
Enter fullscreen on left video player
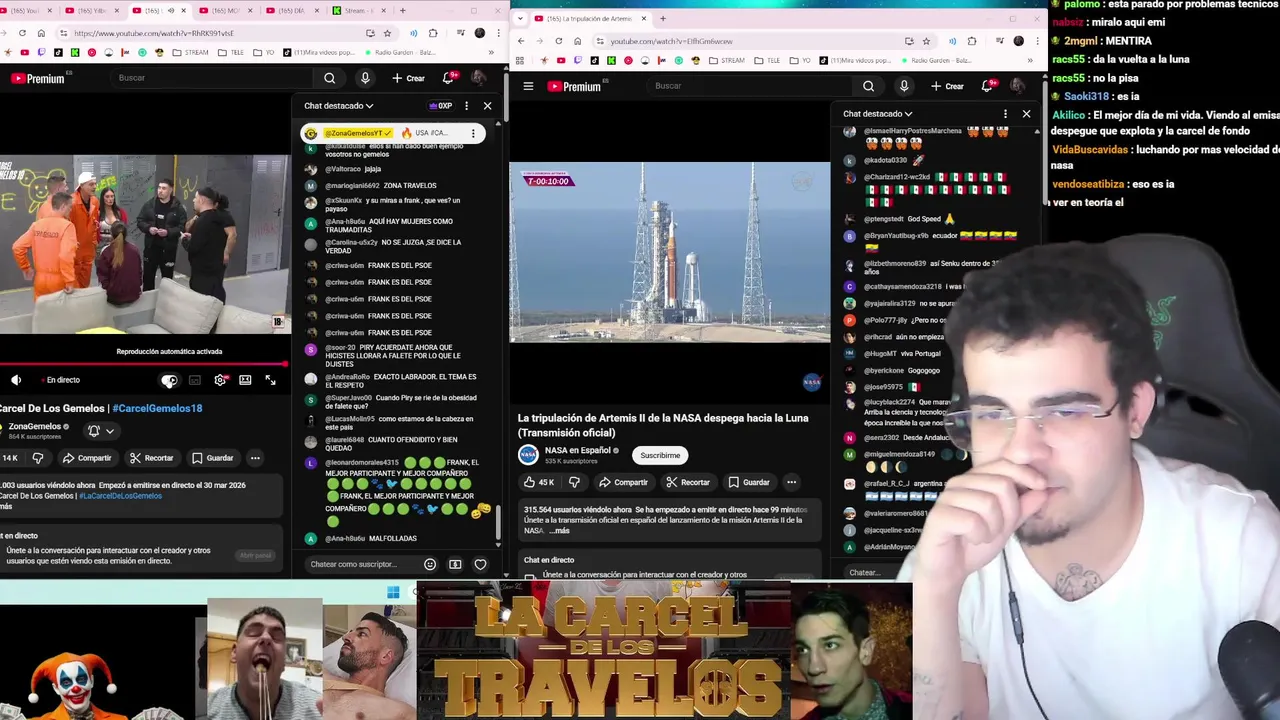tap(270, 380)
